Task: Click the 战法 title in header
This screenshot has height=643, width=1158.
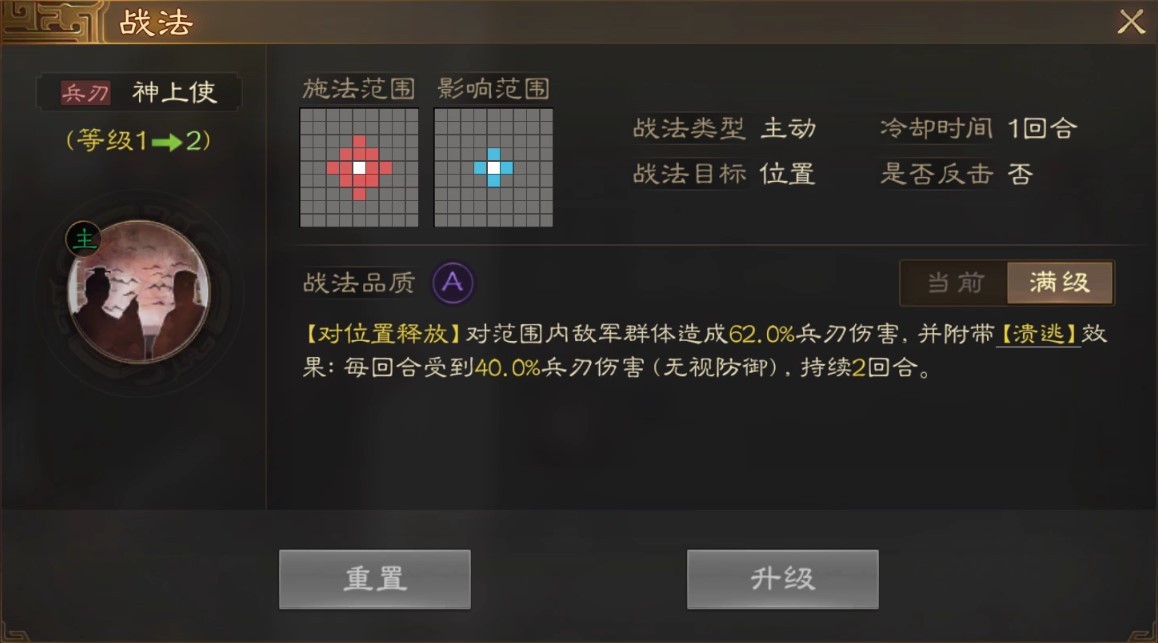Action: coord(156,23)
